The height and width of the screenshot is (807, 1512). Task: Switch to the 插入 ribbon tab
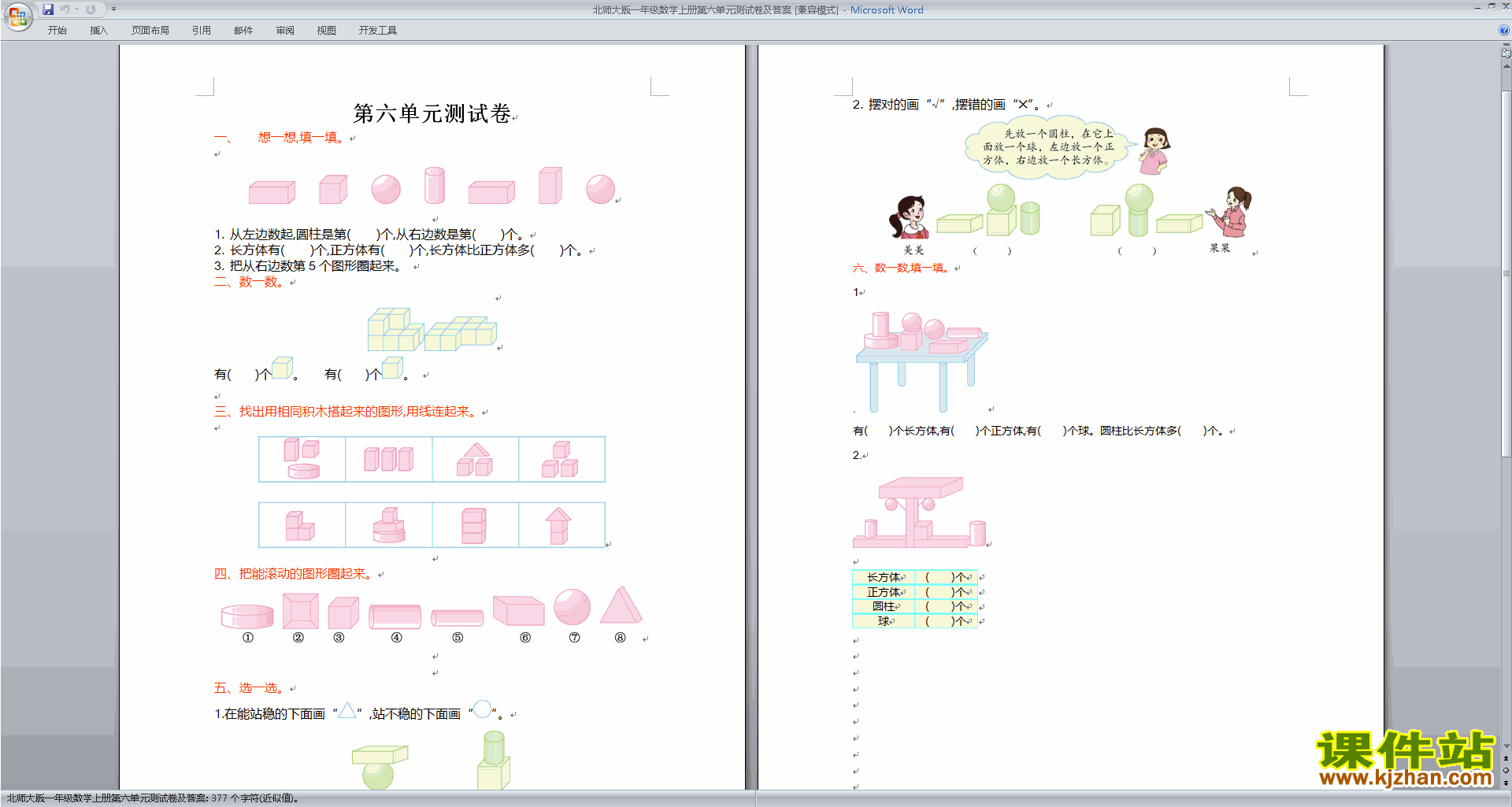click(x=98, y=31)
